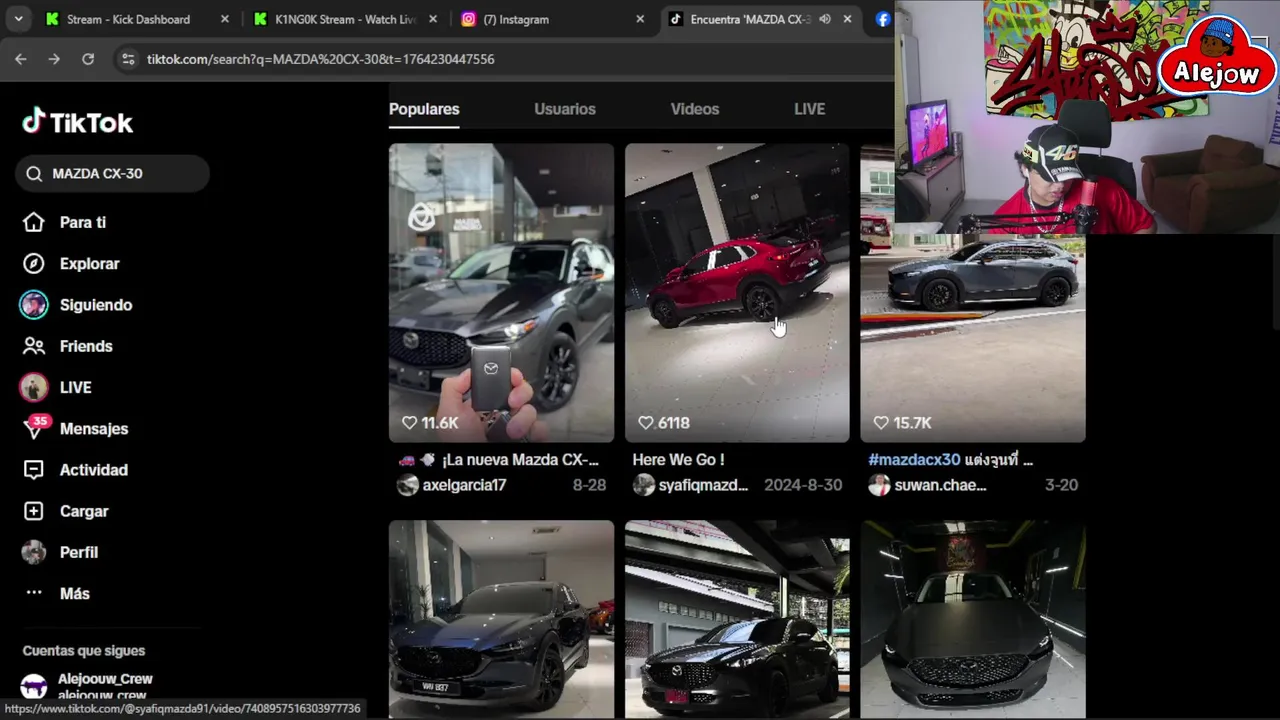Click heart icon on 6118 video

645,423
